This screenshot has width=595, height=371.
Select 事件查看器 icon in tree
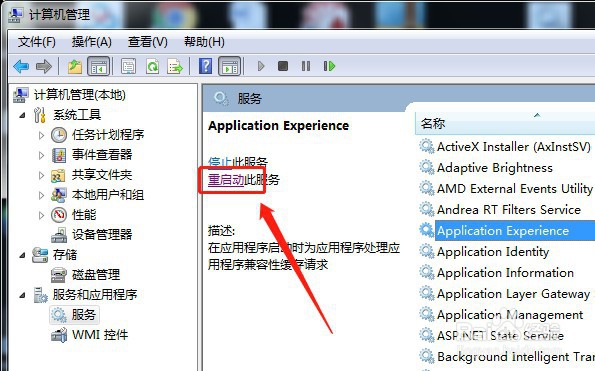(59, 155)
